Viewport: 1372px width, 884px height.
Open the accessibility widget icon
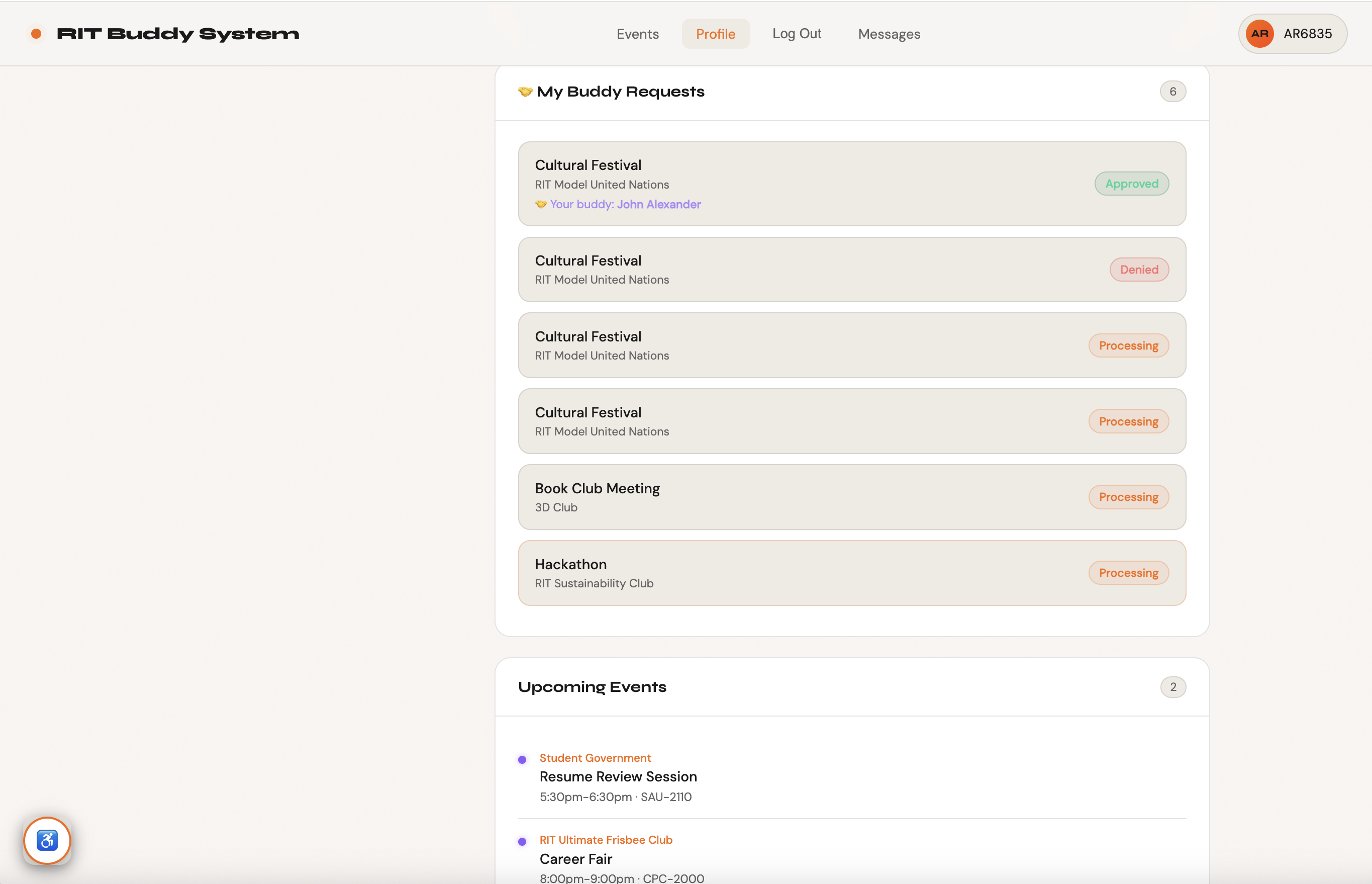click(x=47, y=840)
